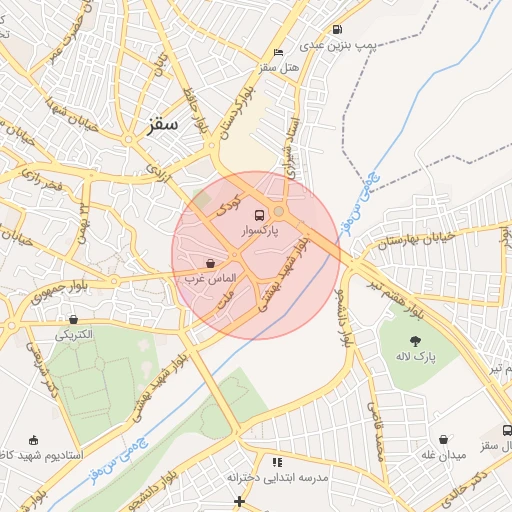Viewport: 512px width, 512px height.
Task: Select the black cross icon at map bottom
Action: click(x=239, y=501)
